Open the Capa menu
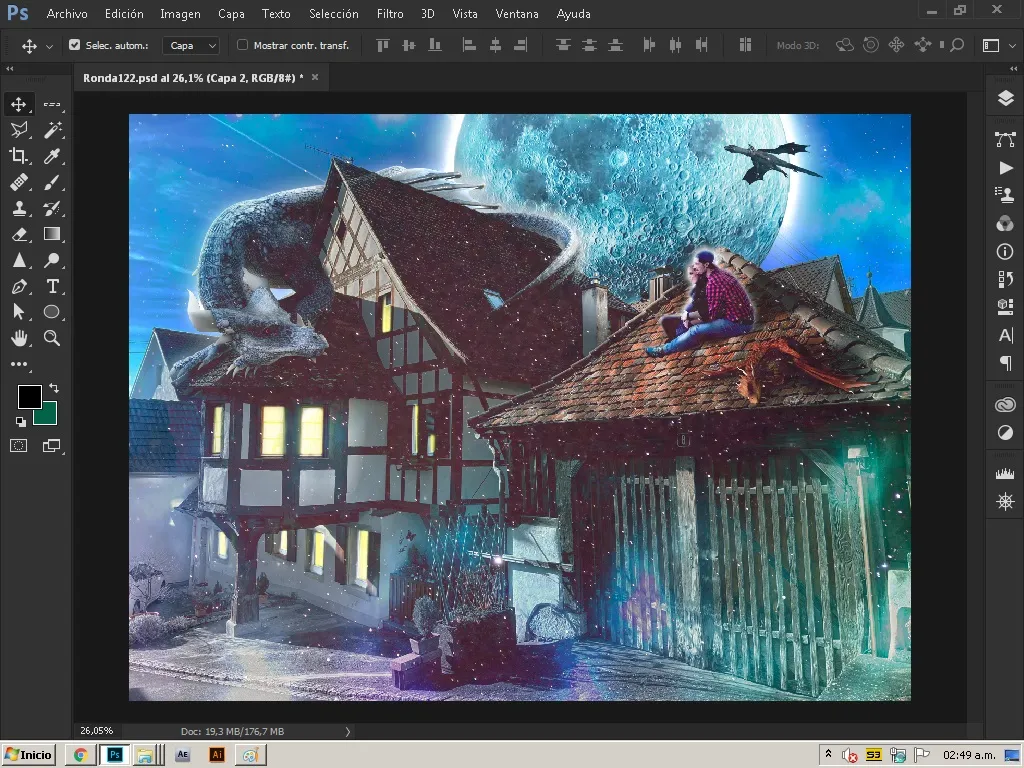 pos(231,14)
